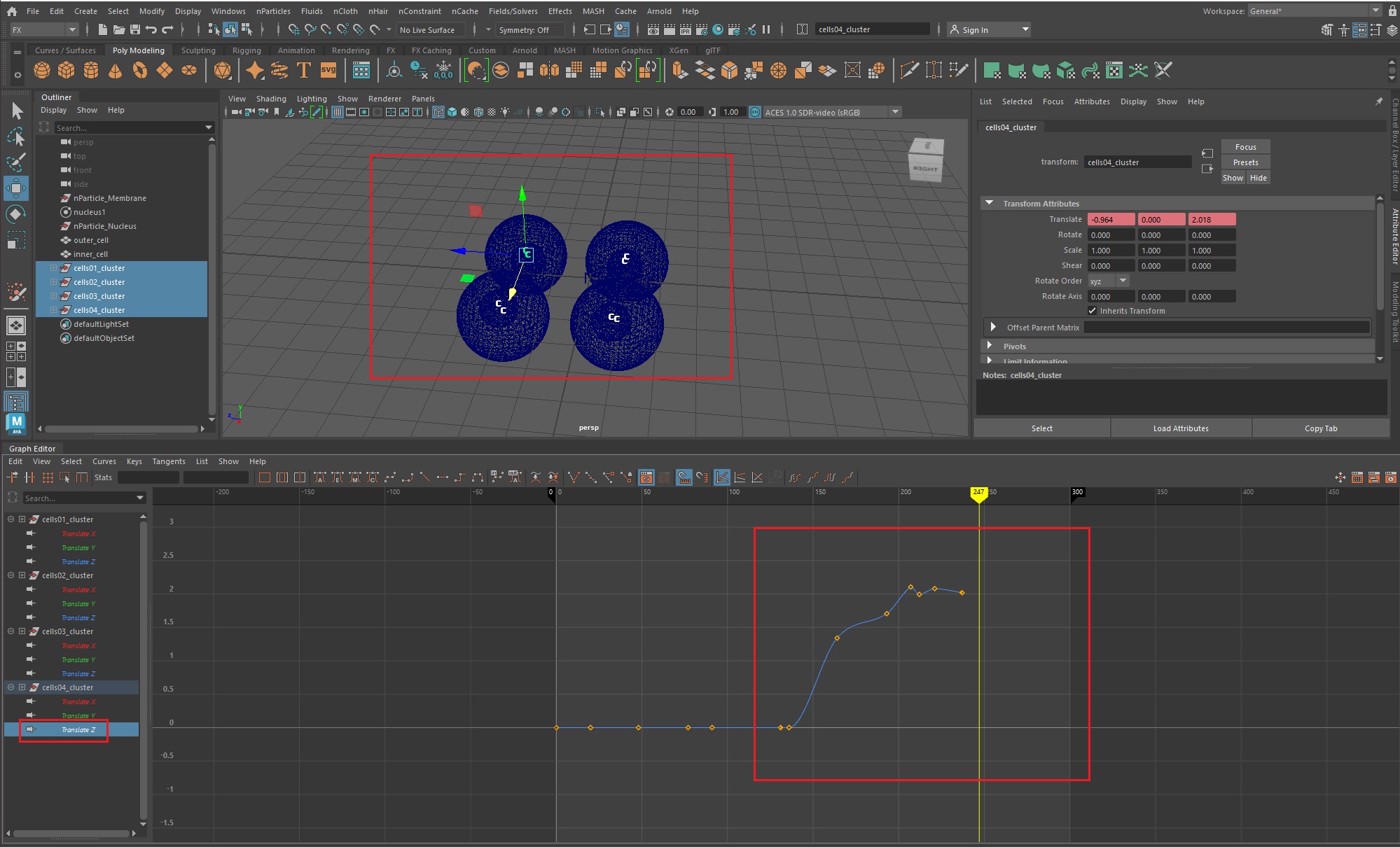Click the Load Attributes button
This screenshot has width=1400, height=847.
(1181, 428)
